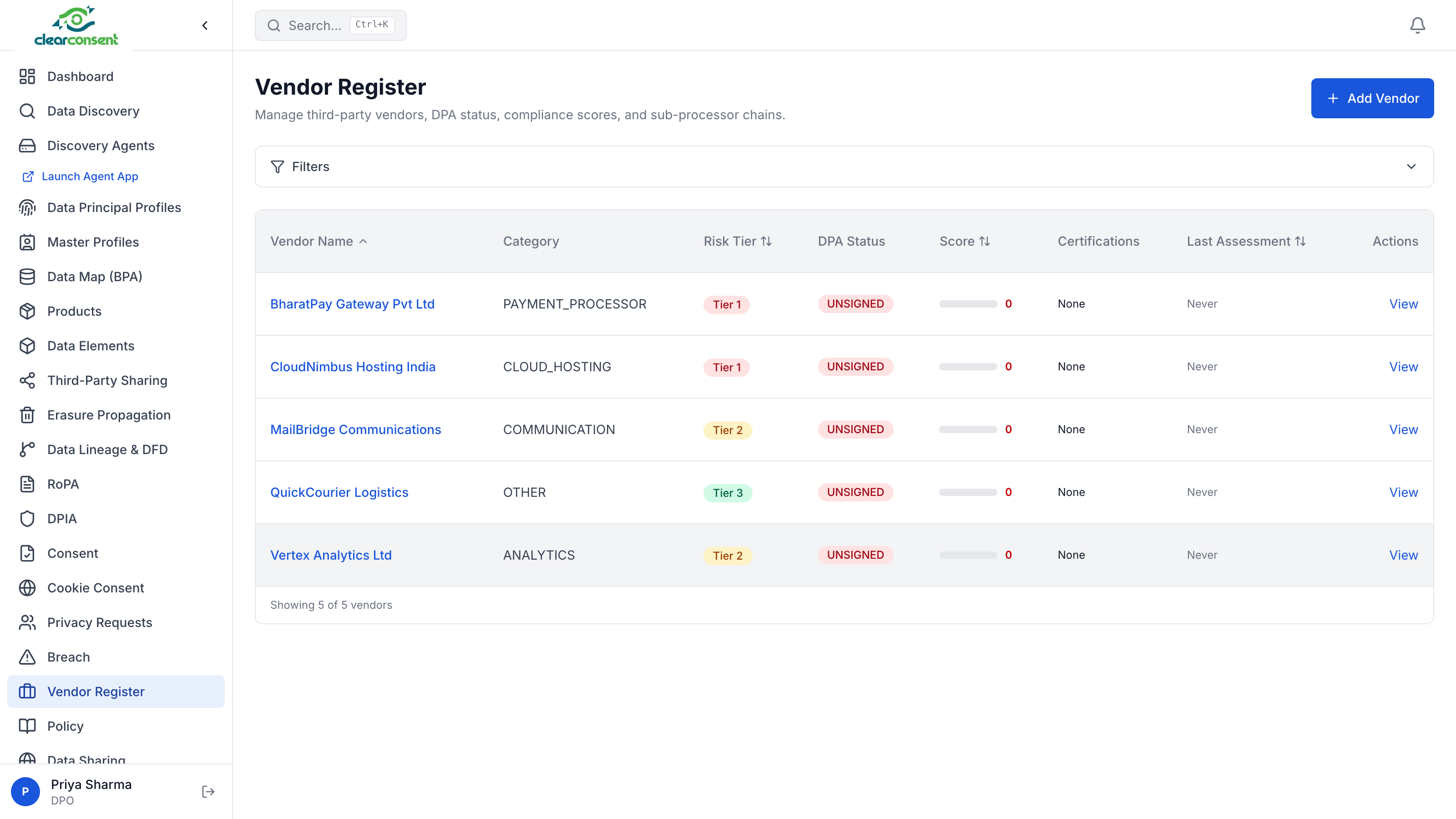Open QuickCourier Logistics vendor link
The height and width of the screenshot is (819, 1456).
click(x=339, y=492)
